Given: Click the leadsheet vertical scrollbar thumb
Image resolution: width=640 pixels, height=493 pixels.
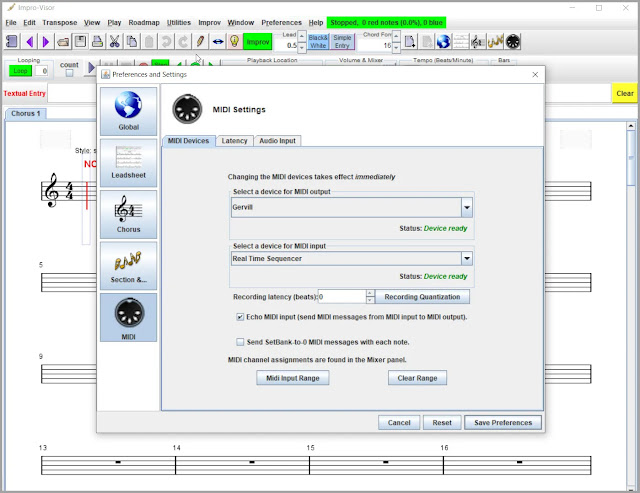Looking at the screenshot, I should [631, 157].
